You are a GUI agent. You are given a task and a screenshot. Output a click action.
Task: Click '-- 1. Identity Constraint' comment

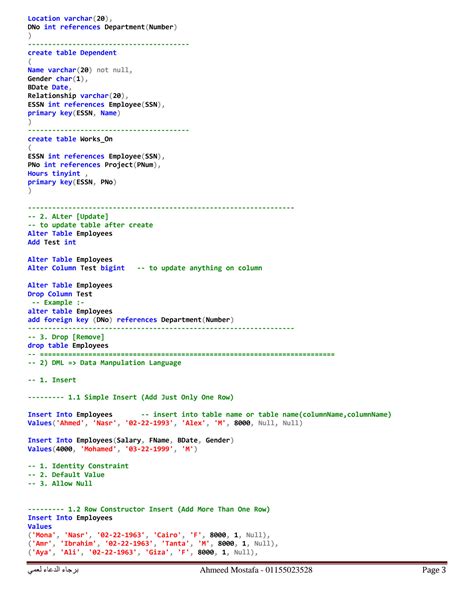tap(78, 466)
